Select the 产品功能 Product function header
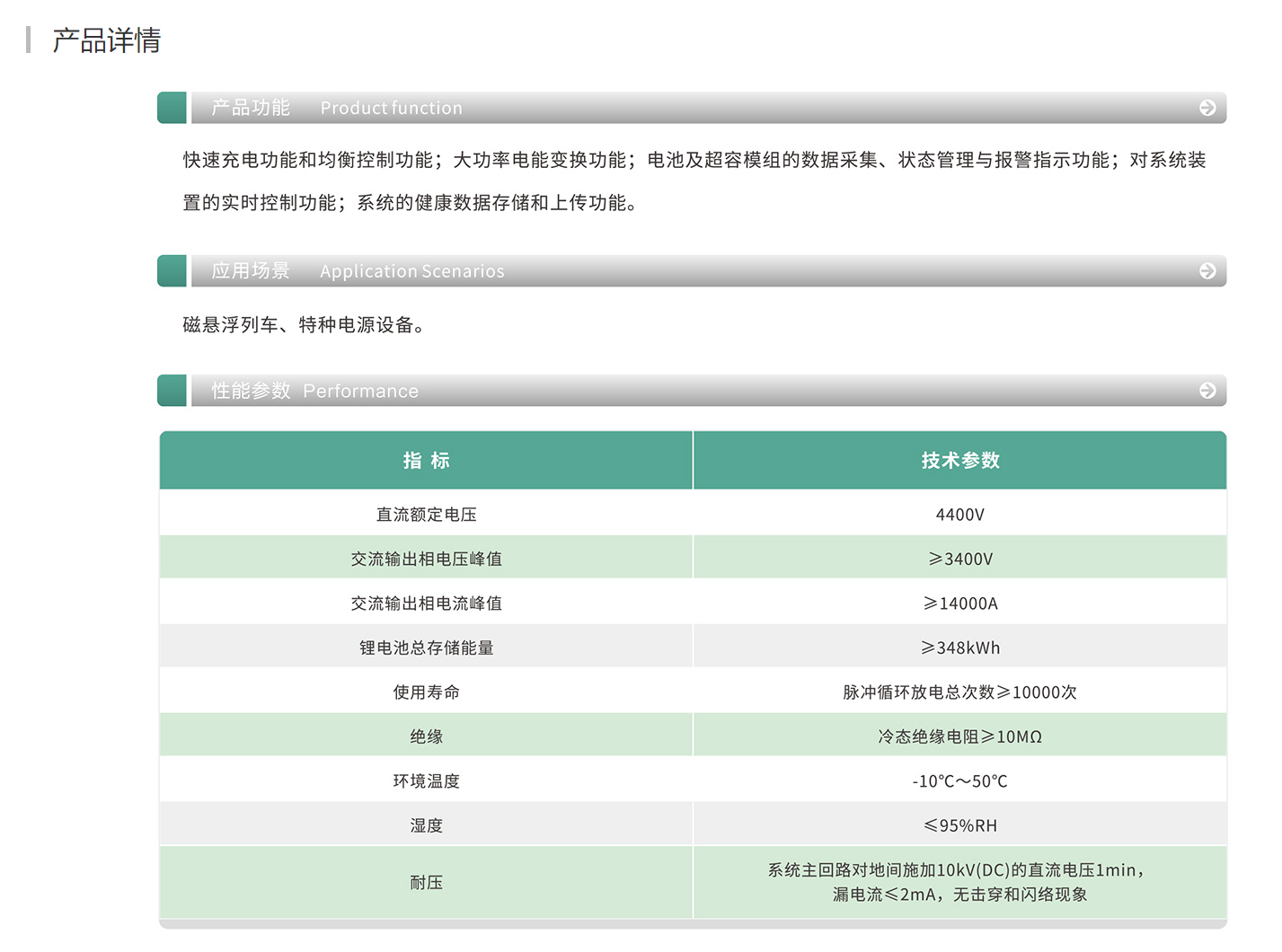The width and height of the screenshot is (1282, 952). pos(709,108)
